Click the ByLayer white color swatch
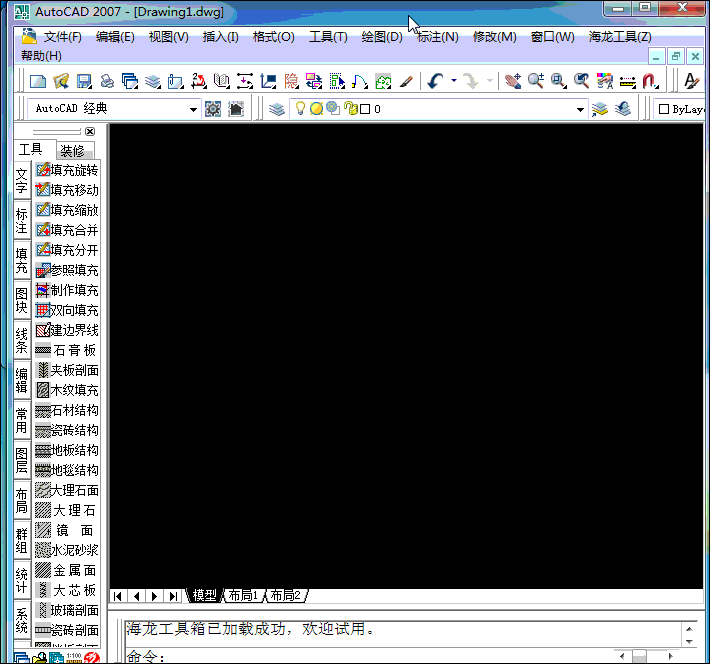Image resolution: width=710 pixels, height=664 pixels. (x=664, y=109)
